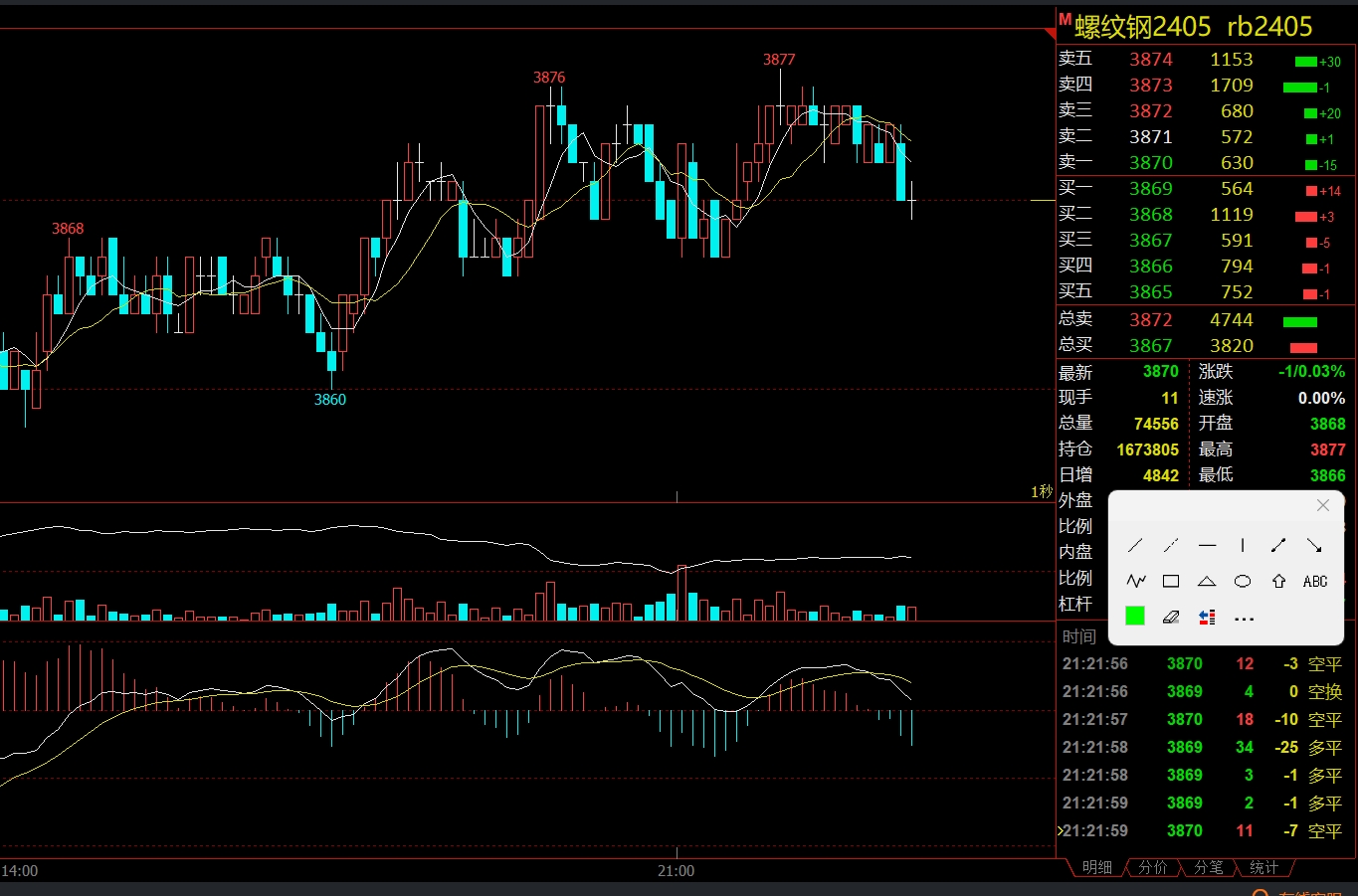Switch to the 明细 tab
The height and width of the screenshot is (896, 1358).
[x=1096, y=868]
